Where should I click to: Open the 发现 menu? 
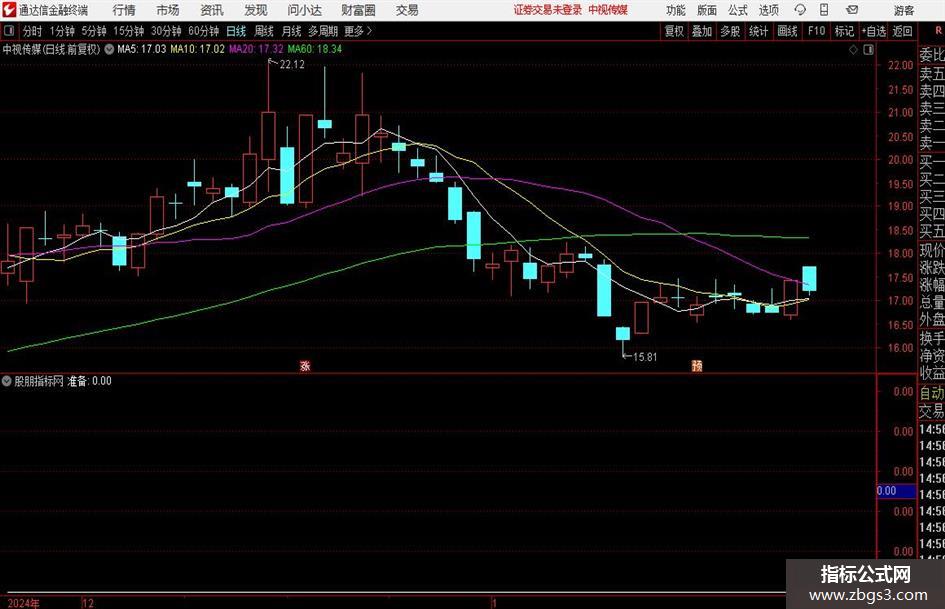click(256, 10)
